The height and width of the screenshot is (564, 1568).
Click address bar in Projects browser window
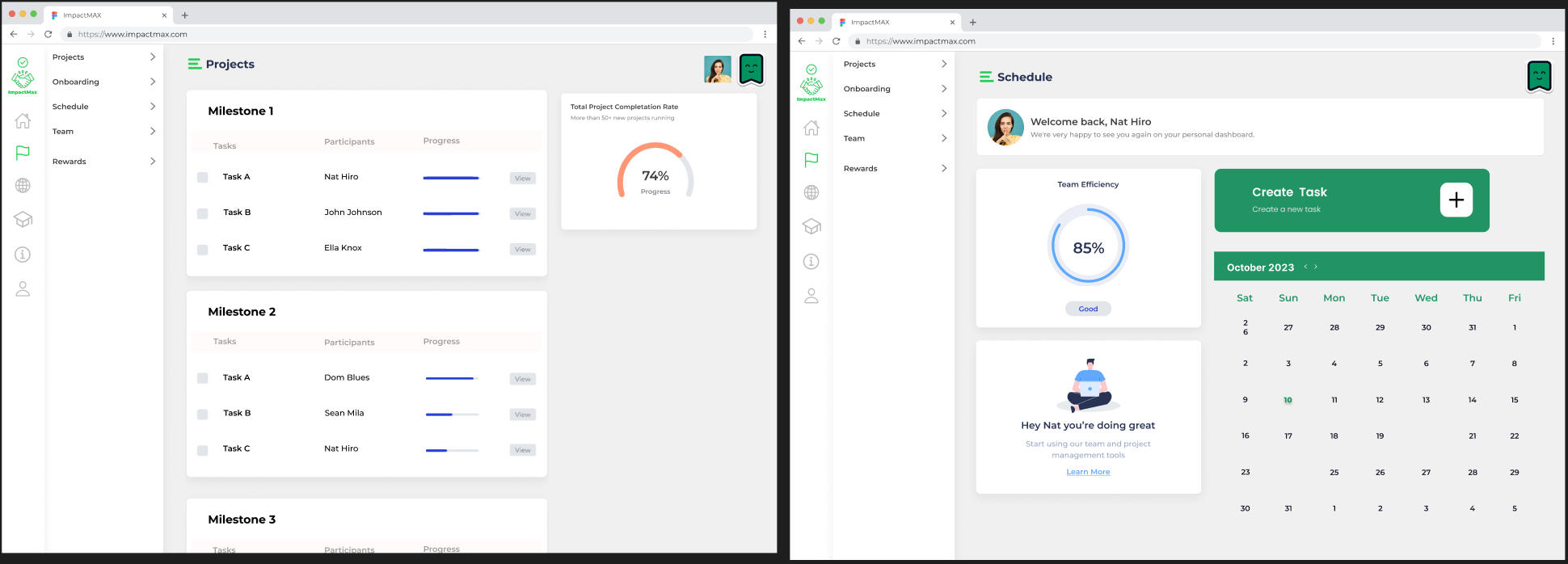407,34
